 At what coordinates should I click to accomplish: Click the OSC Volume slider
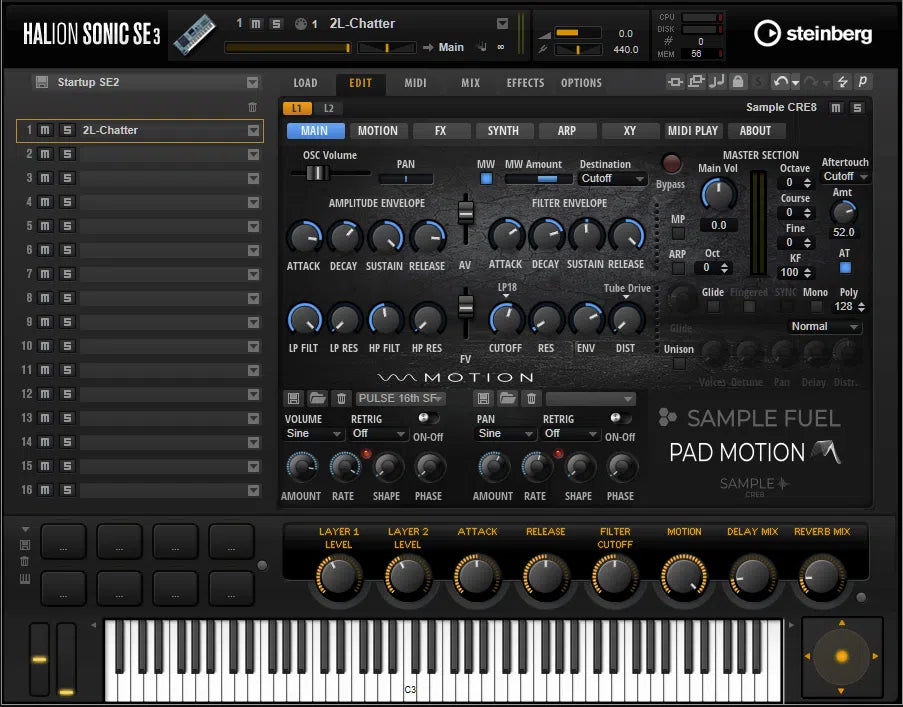[x=318, y=173]
